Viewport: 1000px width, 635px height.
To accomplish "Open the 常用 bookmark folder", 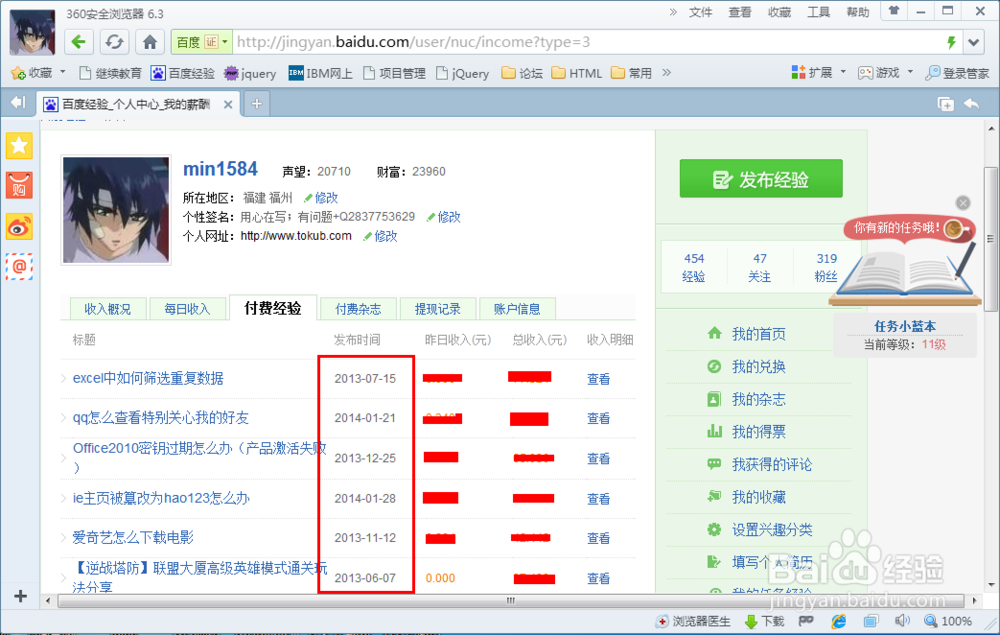I will click(x=631, y=73).
